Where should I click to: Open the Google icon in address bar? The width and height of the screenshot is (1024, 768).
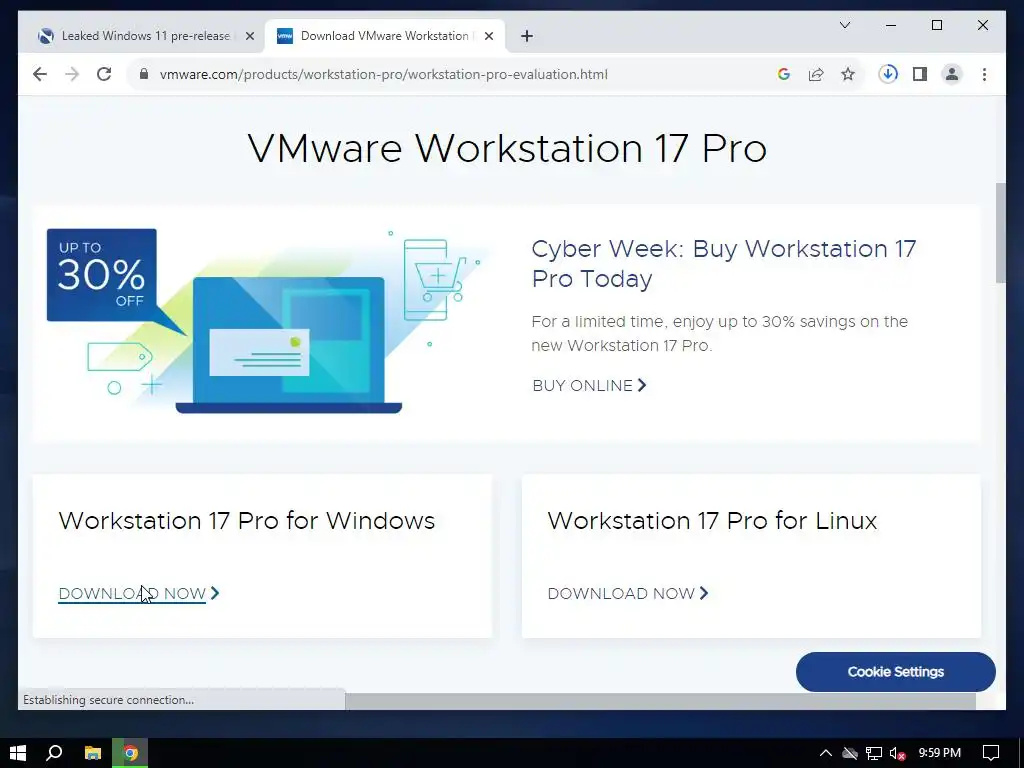[x=784, y=74]
